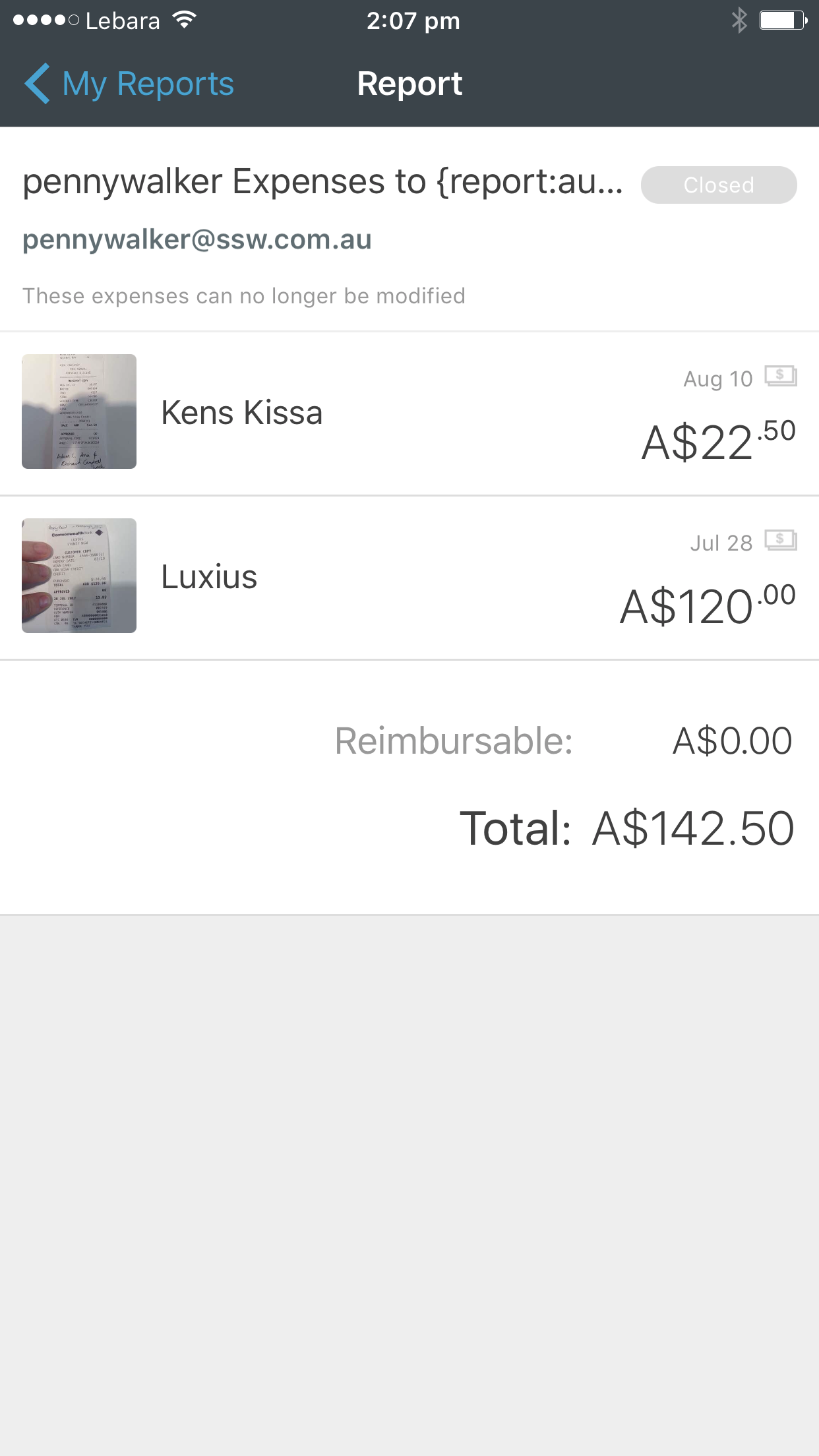819x1456 pixels.
Task: Tap the cash icon beside Aug 10
Action: point(781,377)
